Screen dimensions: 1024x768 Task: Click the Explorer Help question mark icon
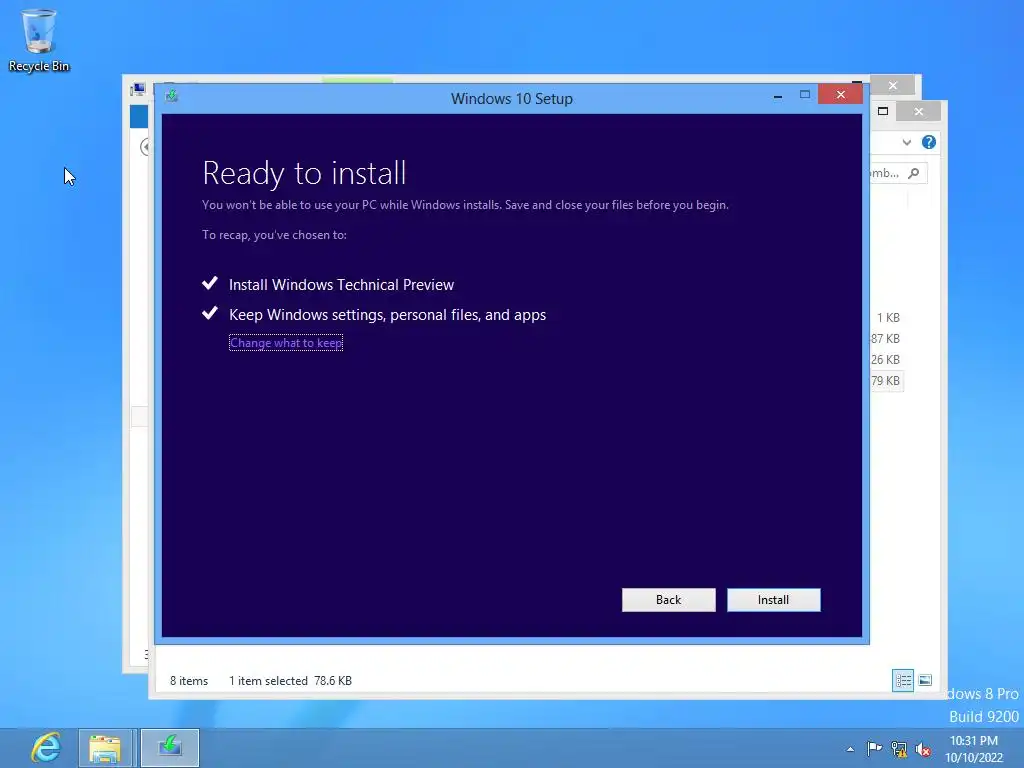929,142
